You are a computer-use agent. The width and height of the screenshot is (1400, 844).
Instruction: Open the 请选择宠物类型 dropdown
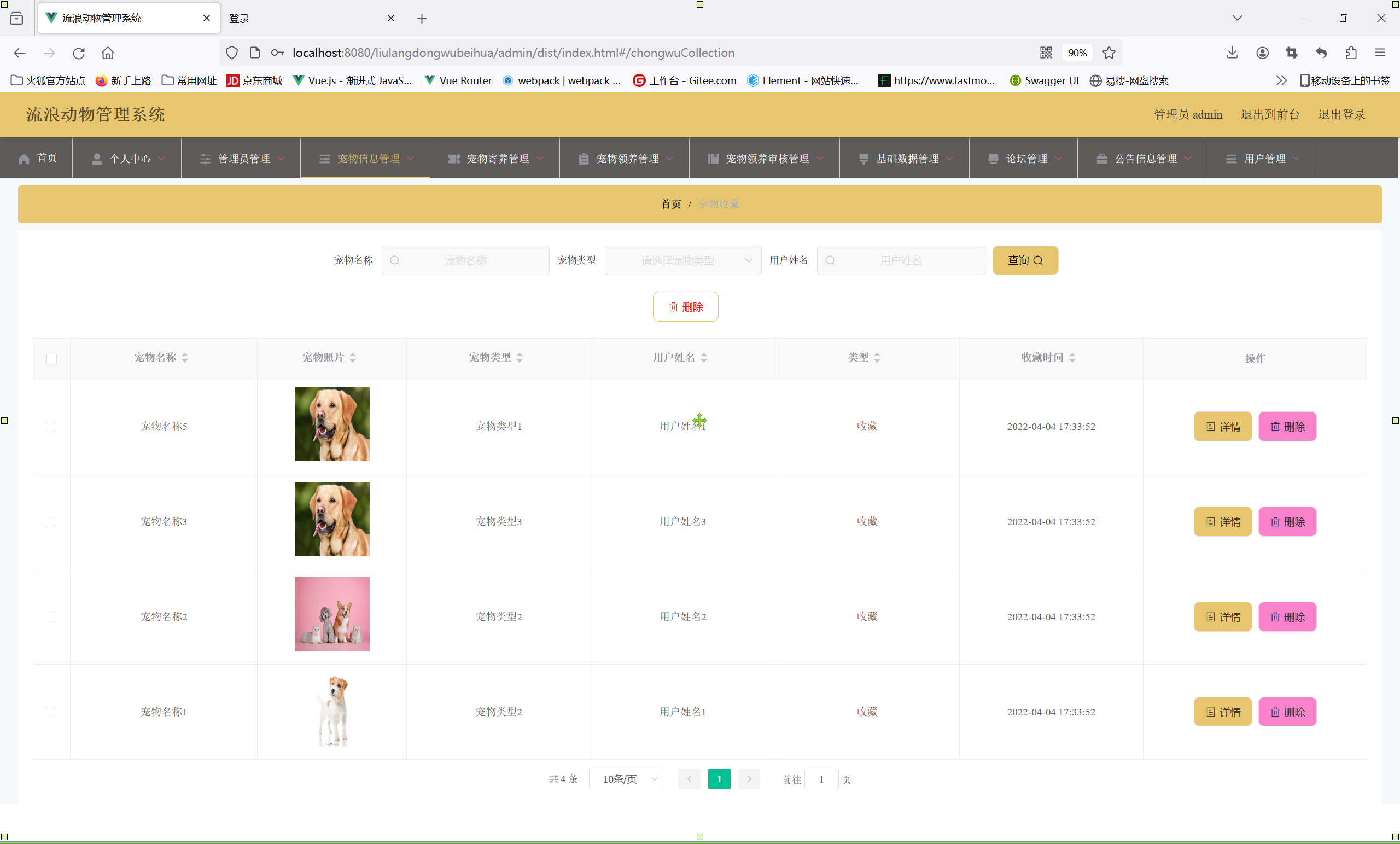click(682, 260)
